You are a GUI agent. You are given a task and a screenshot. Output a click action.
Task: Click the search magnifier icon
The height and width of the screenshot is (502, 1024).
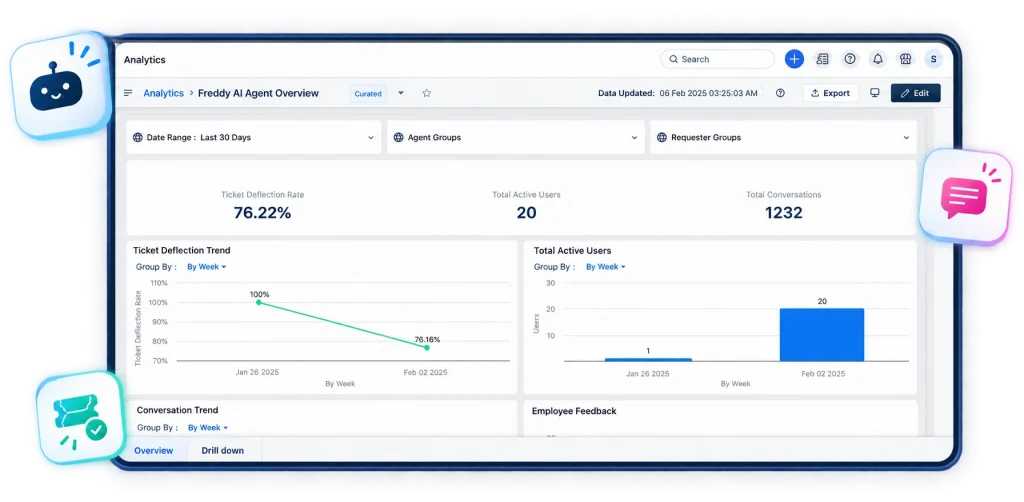673,59
